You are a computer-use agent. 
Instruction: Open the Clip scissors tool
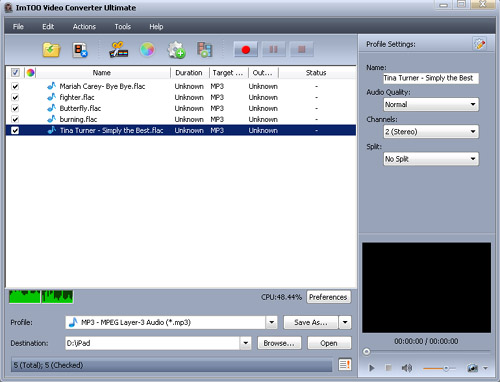pyautogui.click(x=118, y=50)
